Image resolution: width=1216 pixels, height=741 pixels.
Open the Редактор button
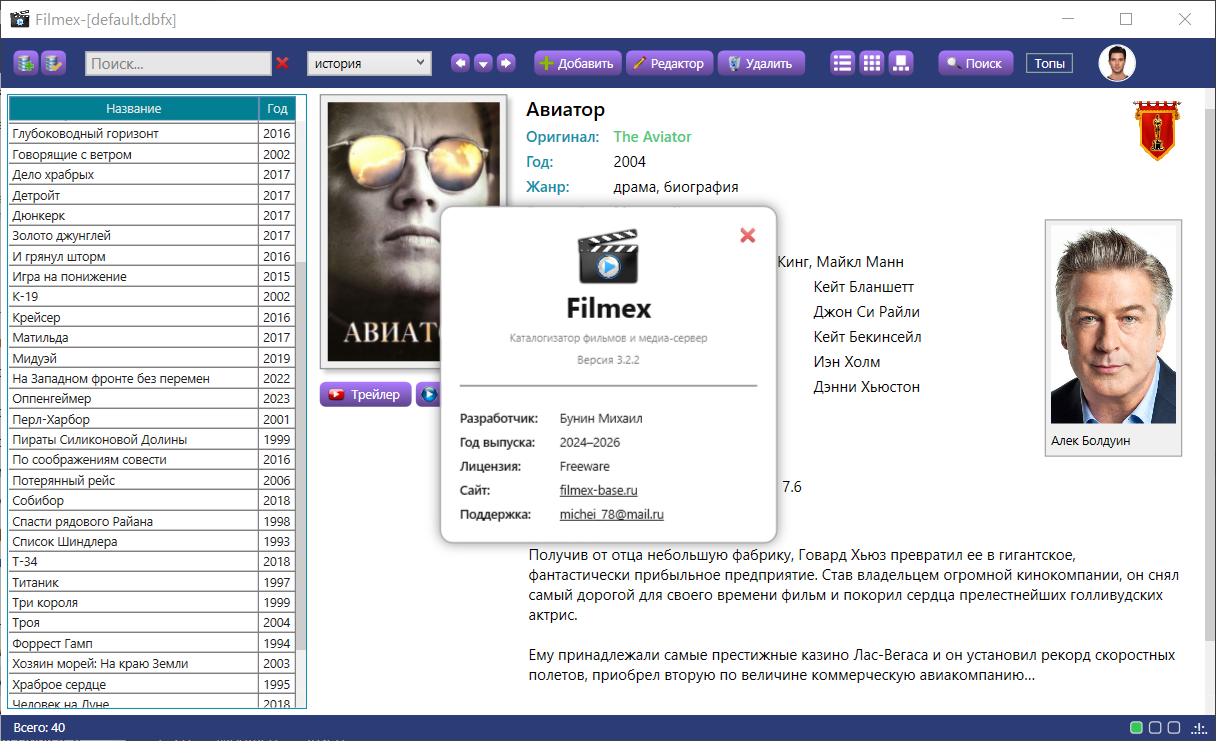(669, 63)
